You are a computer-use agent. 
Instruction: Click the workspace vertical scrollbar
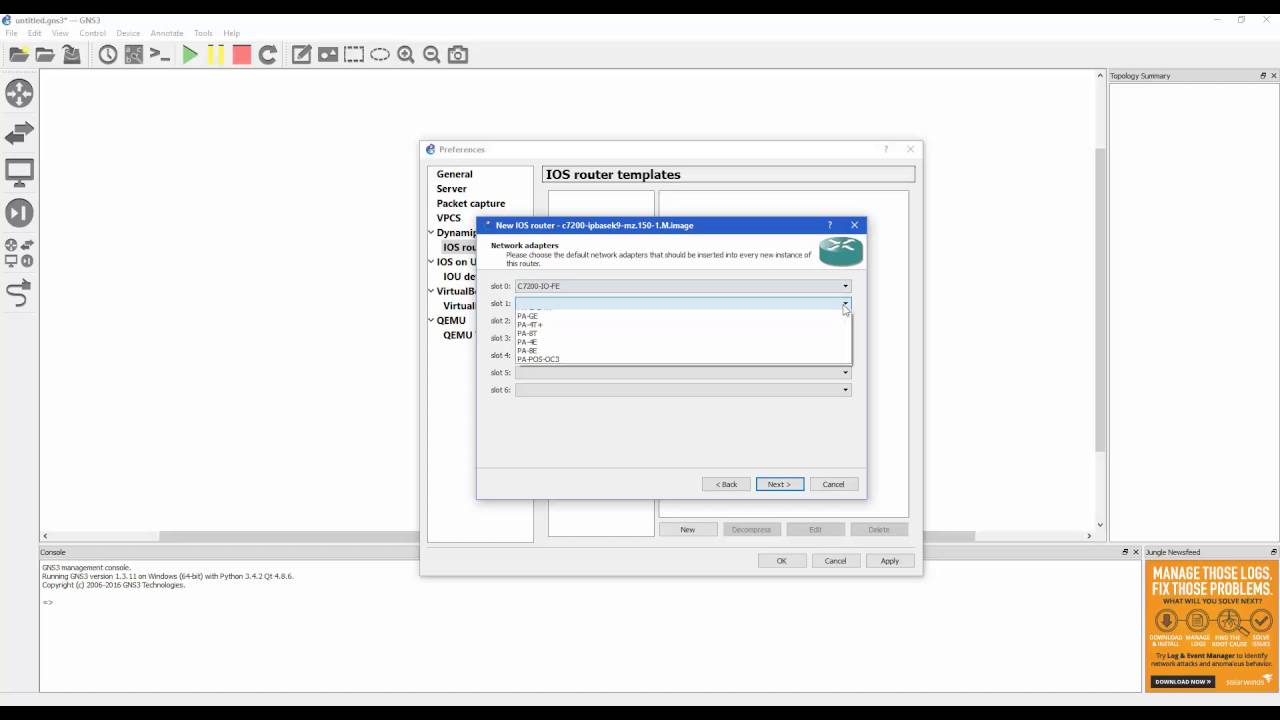click(x=1100, y=300)
